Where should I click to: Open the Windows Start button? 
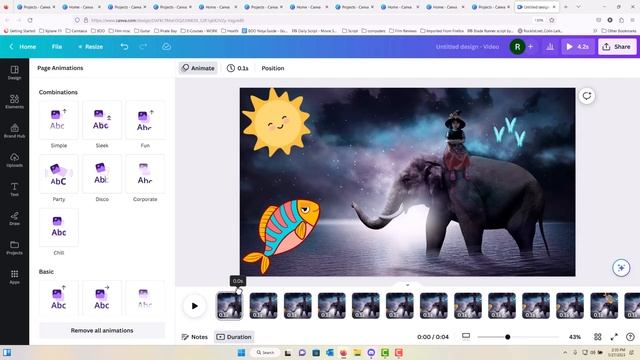coord(241,352)
